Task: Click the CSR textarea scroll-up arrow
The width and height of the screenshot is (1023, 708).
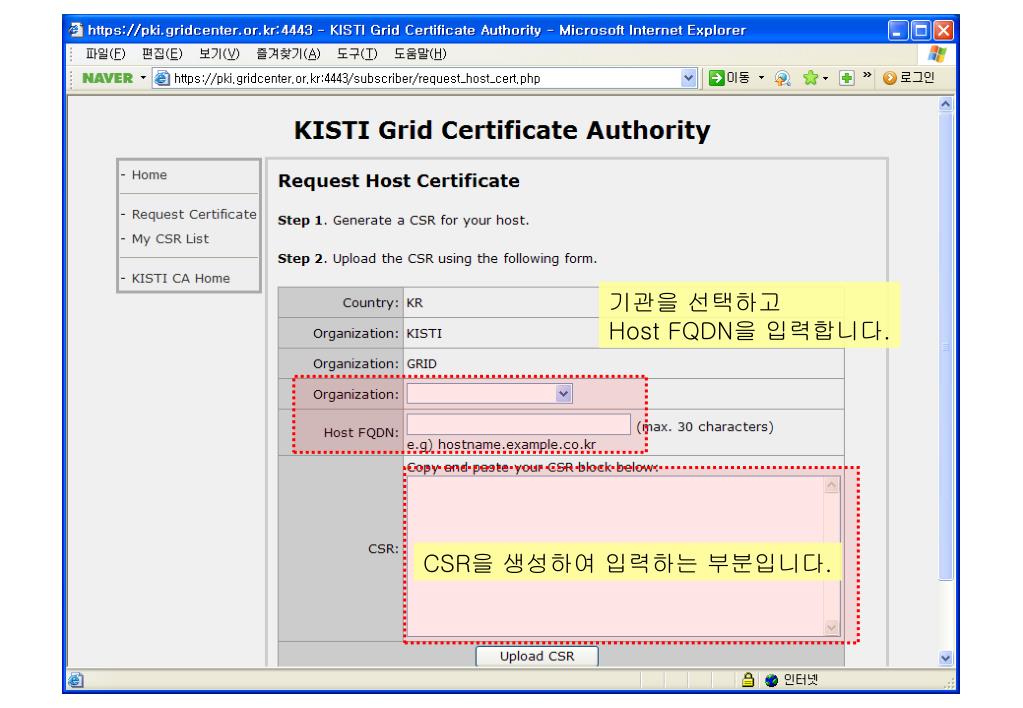Action: (831, 485)
